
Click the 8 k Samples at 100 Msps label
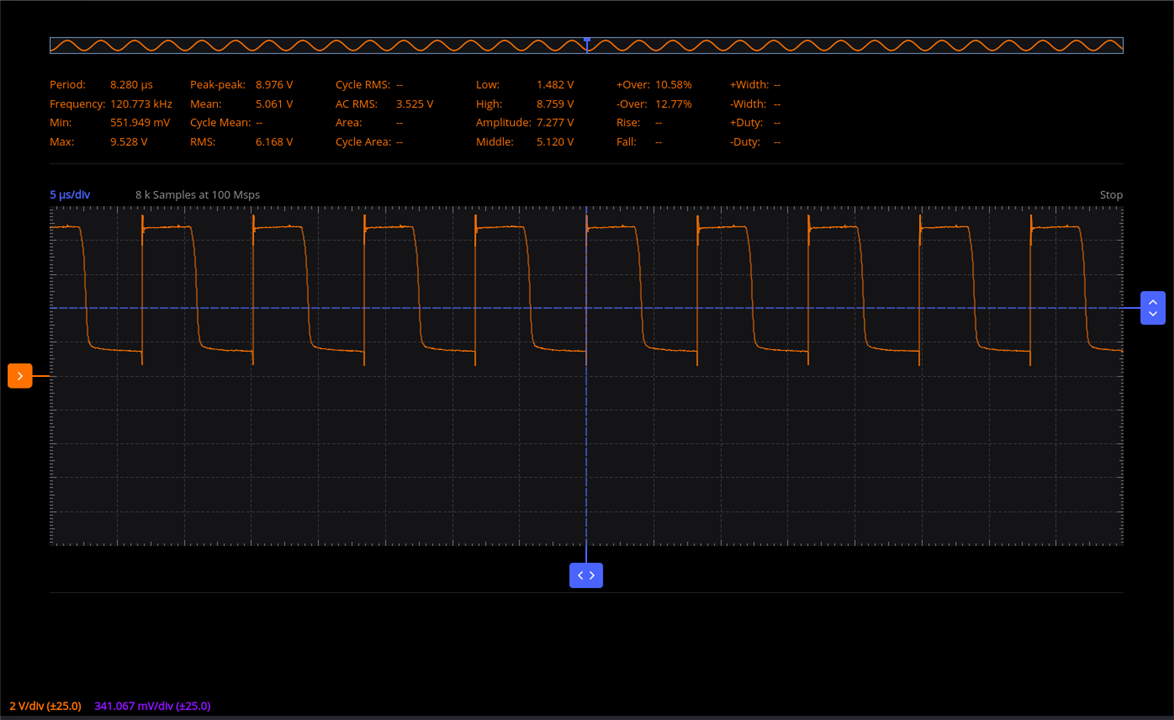pyautogui.click(x=197, y=195)
